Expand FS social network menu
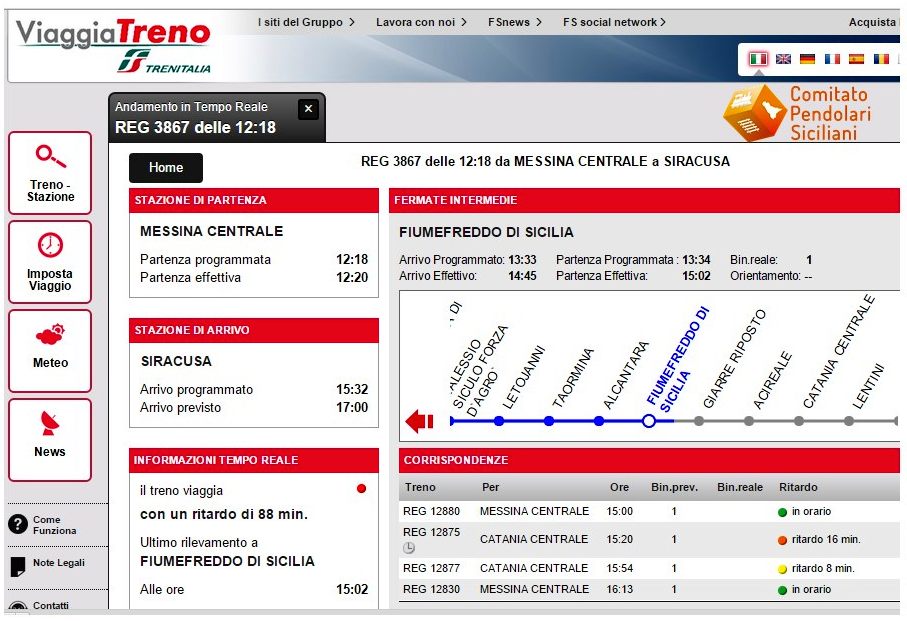Screen dimensions: 907x621 click(614, 22)
